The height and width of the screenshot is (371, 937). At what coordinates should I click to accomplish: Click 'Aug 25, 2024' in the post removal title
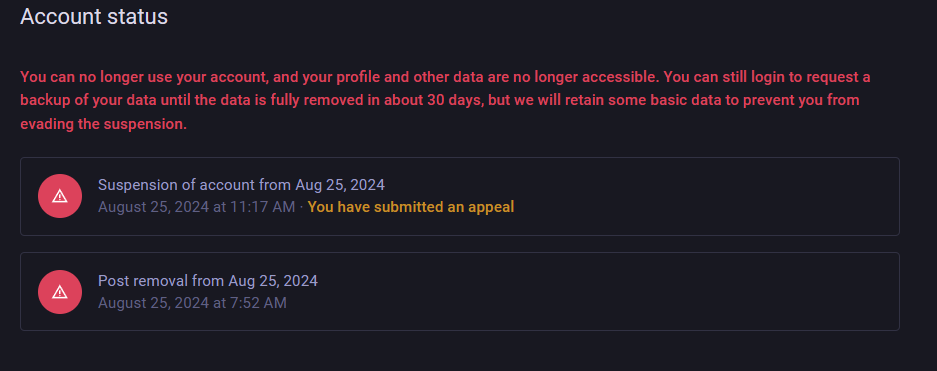coord(273,280)
